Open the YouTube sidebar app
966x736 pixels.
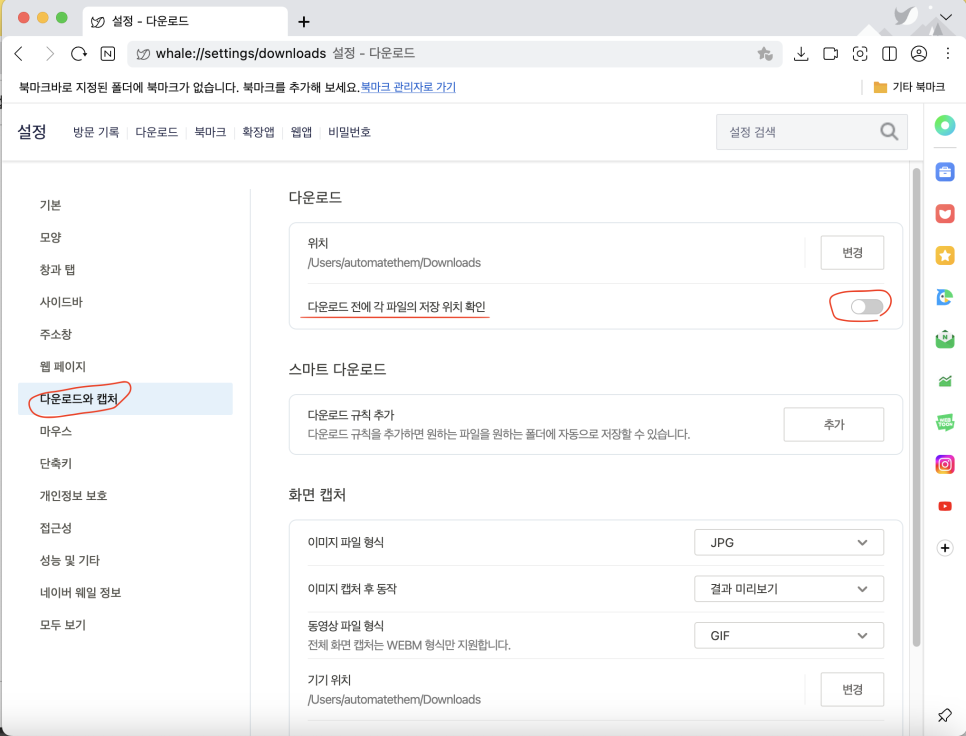click(x=944, y=506)
